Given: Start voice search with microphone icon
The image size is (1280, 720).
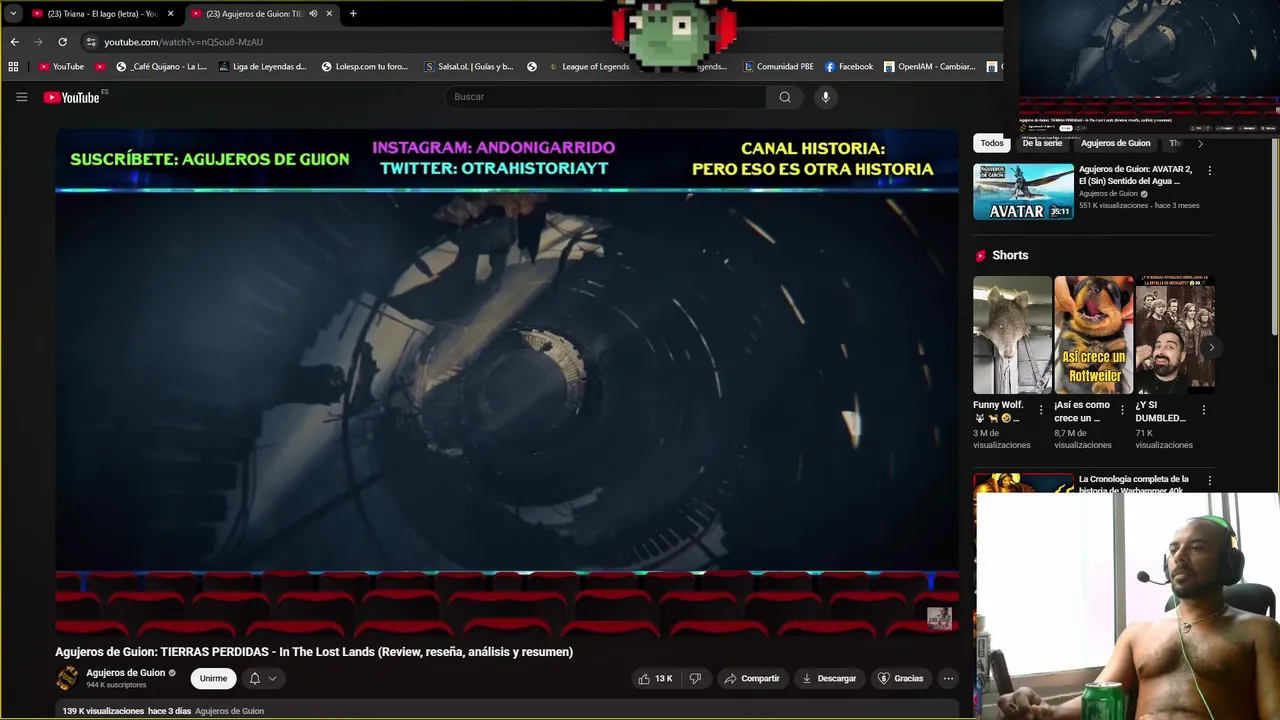Looking at the screenshot, I should pyautogui.click(x=825, y=97).
